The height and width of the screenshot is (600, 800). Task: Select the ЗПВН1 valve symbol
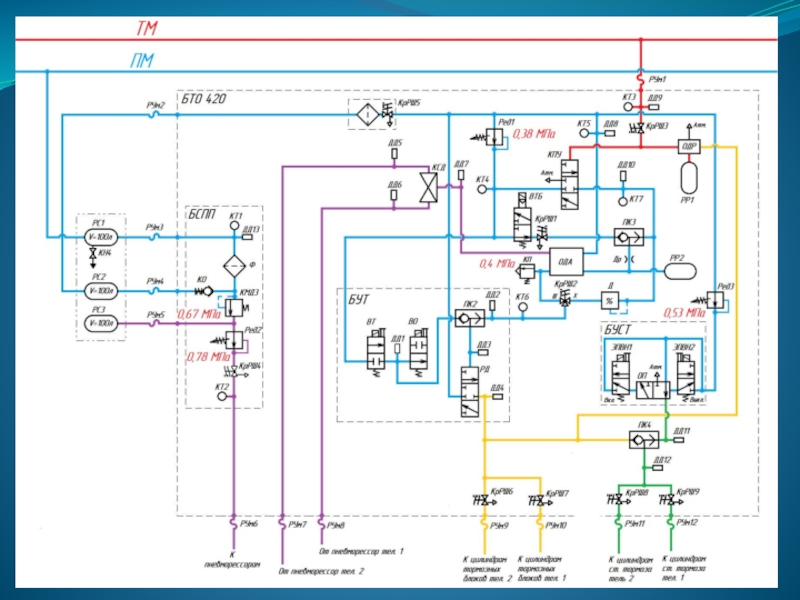[620, 377]
